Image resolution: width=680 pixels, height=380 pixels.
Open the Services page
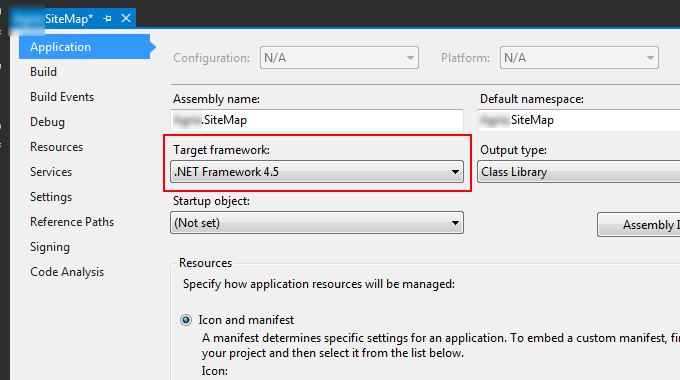pos(51,172)
